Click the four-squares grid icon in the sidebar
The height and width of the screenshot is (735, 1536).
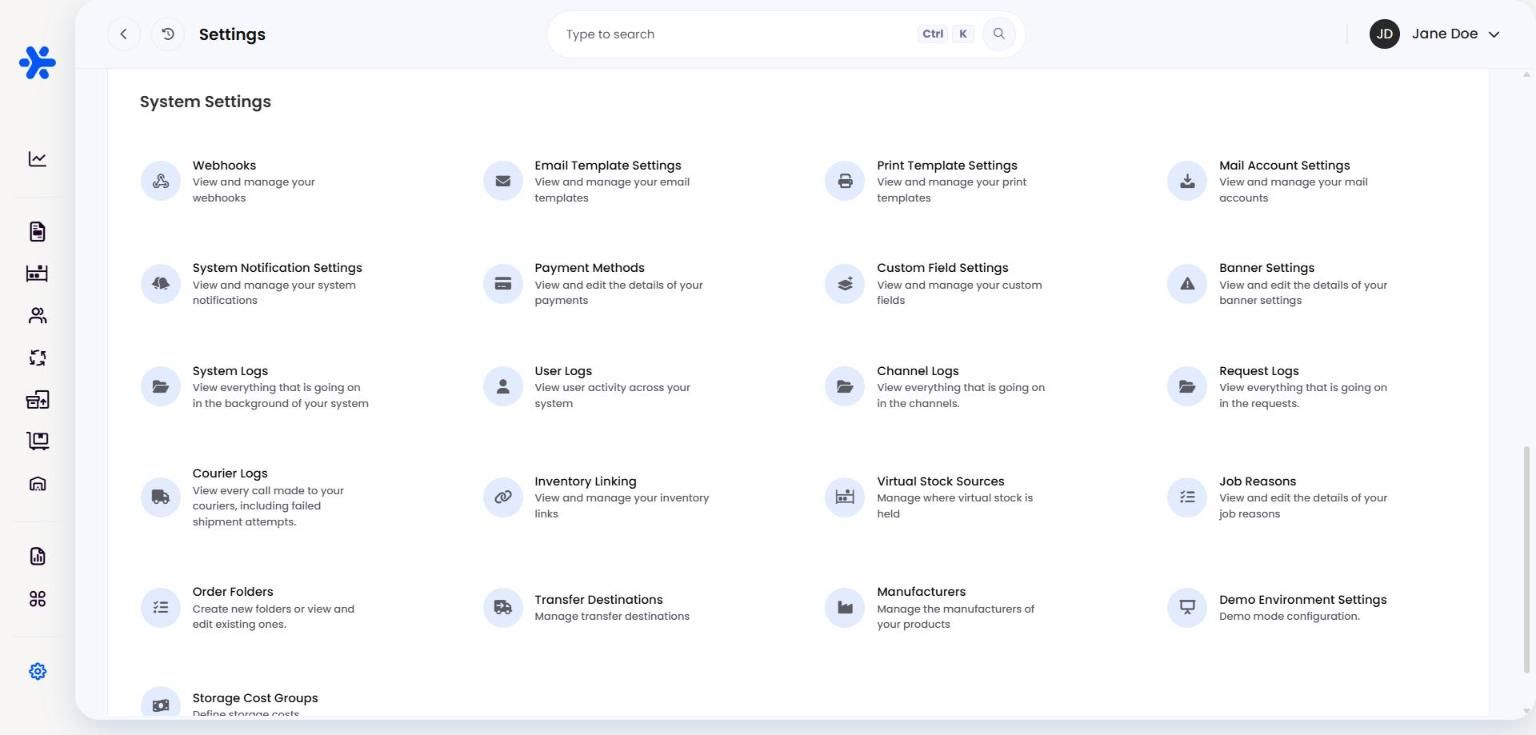click(37, 599)
